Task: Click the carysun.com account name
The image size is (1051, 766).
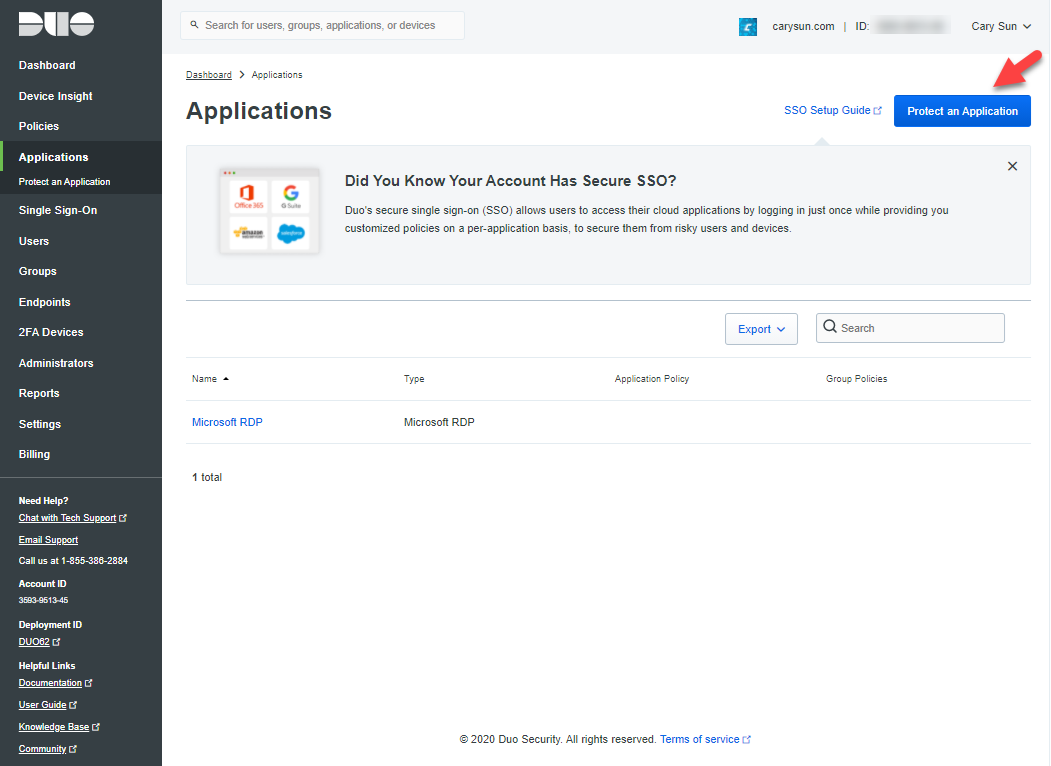Action: click(x=803, y=26)
